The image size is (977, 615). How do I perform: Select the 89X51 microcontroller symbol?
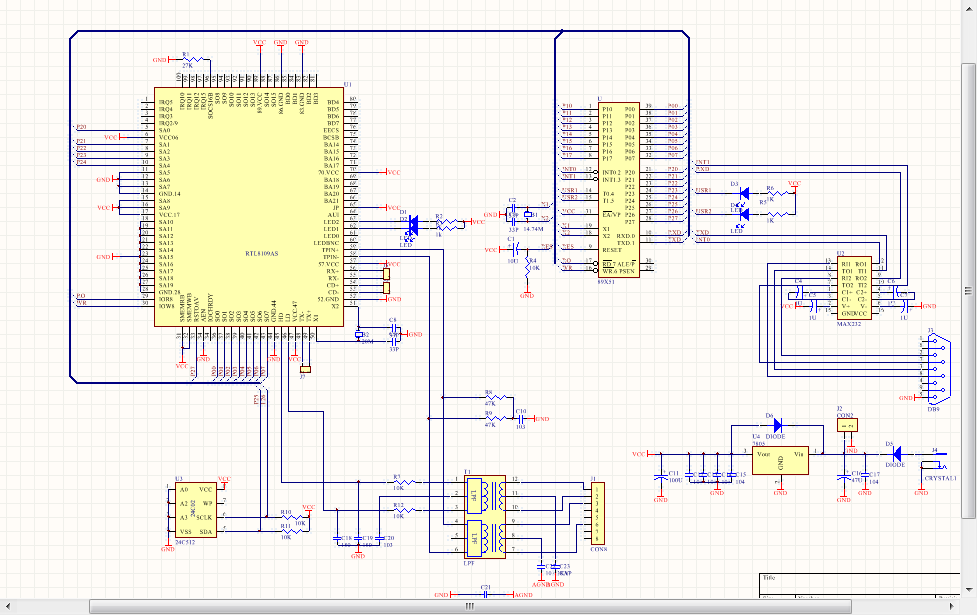[619, 190]
